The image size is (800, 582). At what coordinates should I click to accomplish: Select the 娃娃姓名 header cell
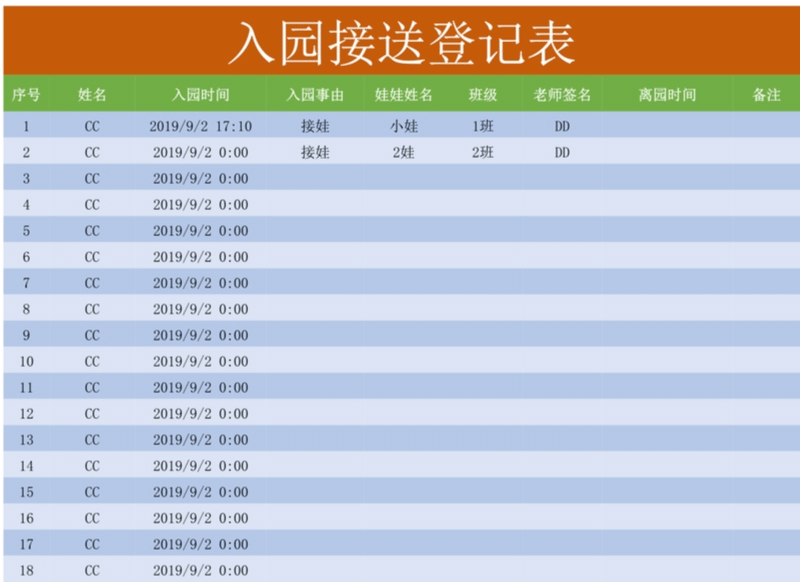coord(403,96)
